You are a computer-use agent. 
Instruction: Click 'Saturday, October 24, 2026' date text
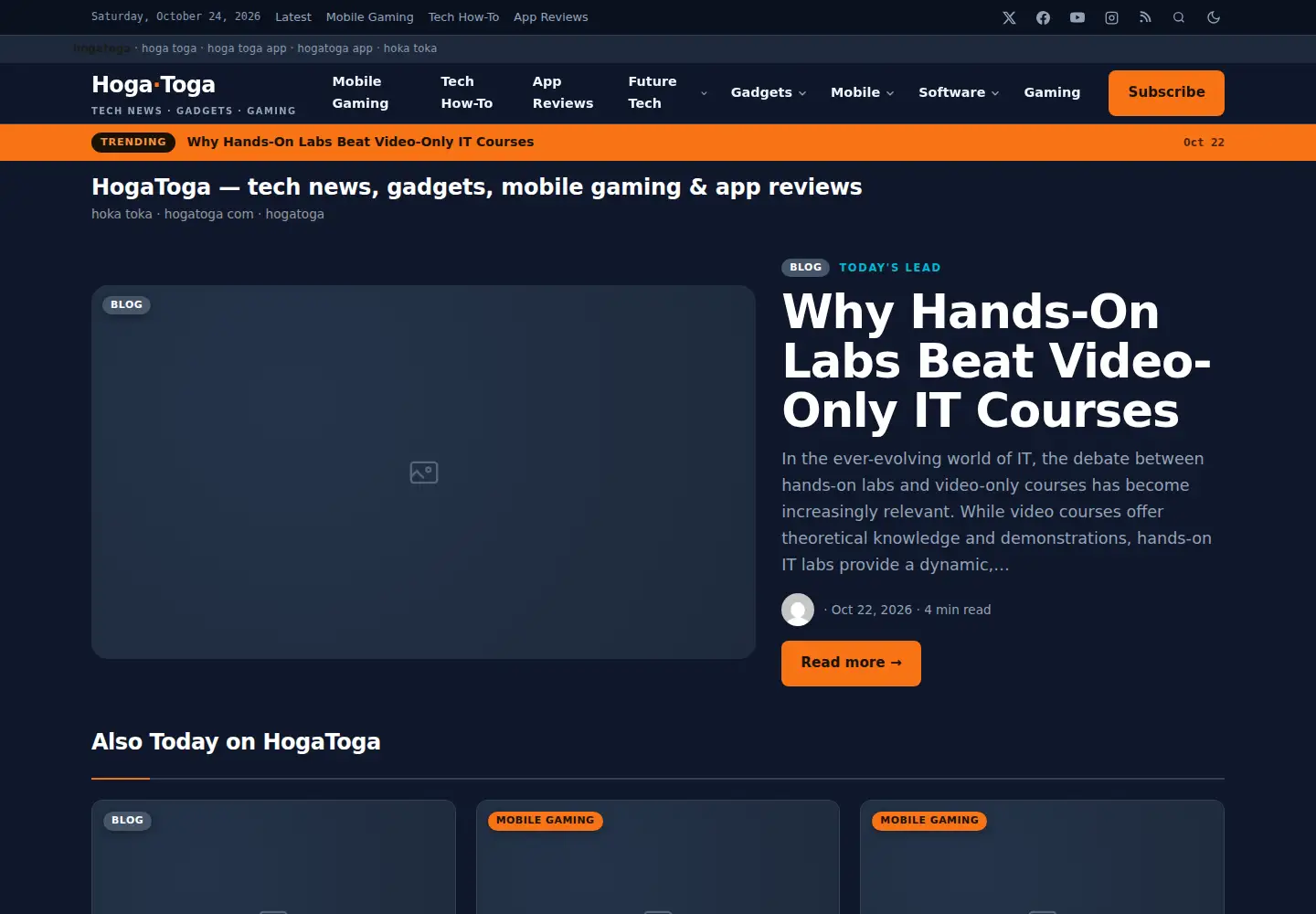175,16
